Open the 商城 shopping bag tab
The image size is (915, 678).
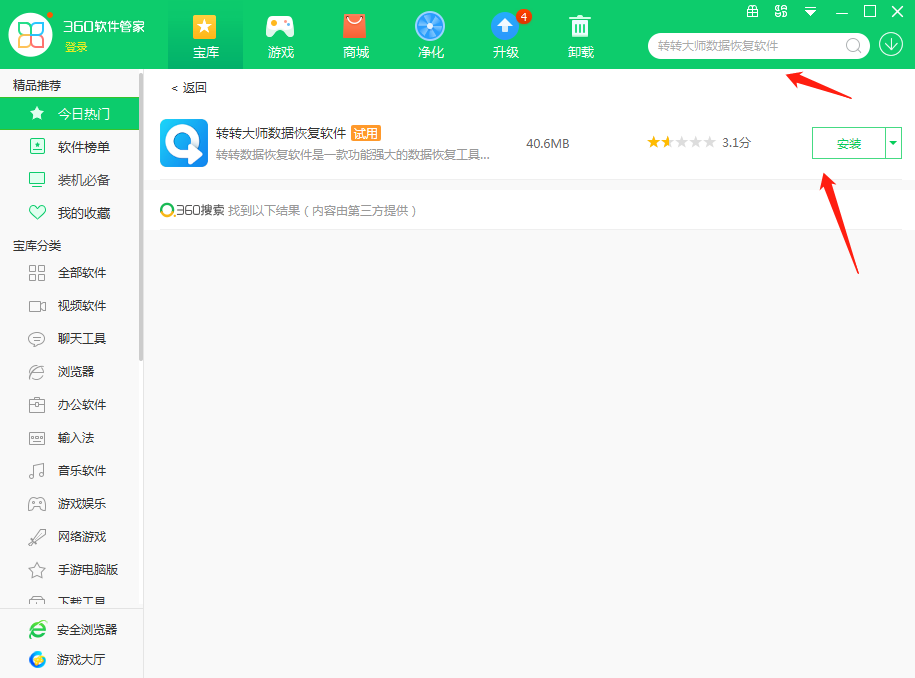(x=355, y=36)
